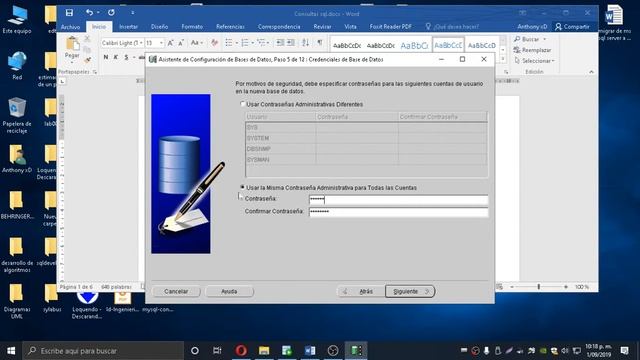Switch to the Diseño tab
Screen dimensions: 640x360
coord(159,27)
